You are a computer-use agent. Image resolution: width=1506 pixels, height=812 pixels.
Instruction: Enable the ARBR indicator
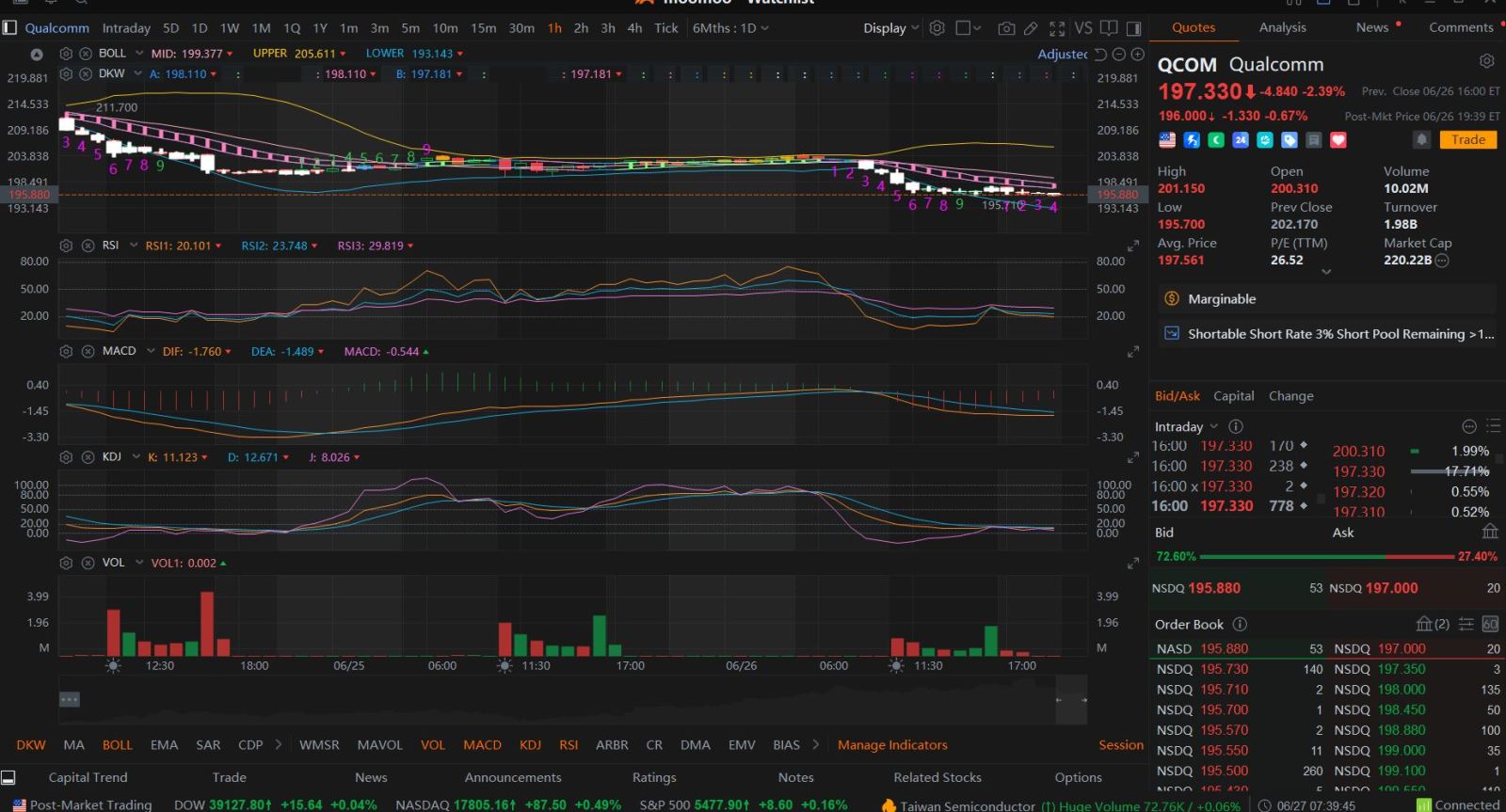coord(612,744)
